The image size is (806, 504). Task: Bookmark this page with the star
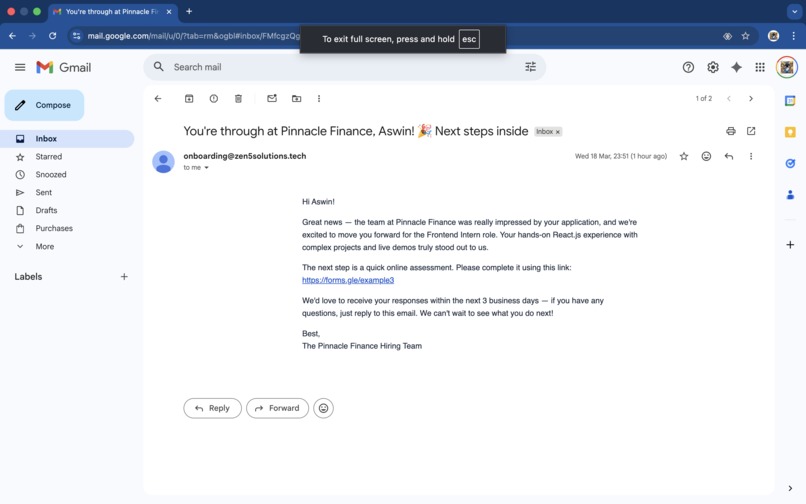745,35
